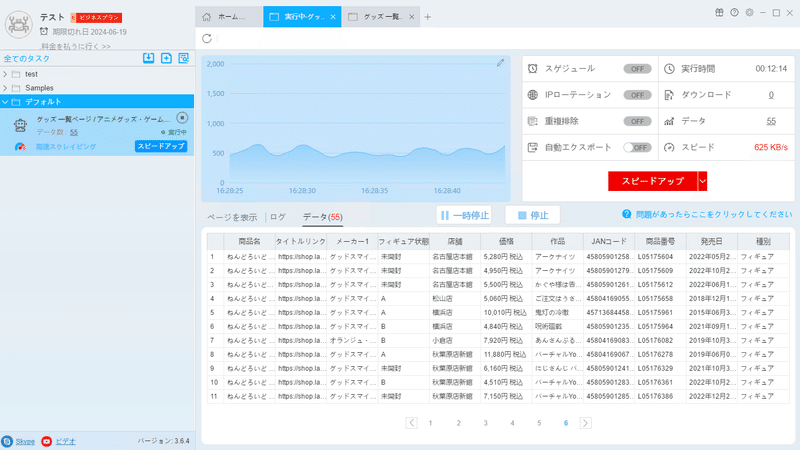Viewport: 800px width, 450px height.
Task: Click the blue スピードアップ button in sidebar
Action: 161,146
